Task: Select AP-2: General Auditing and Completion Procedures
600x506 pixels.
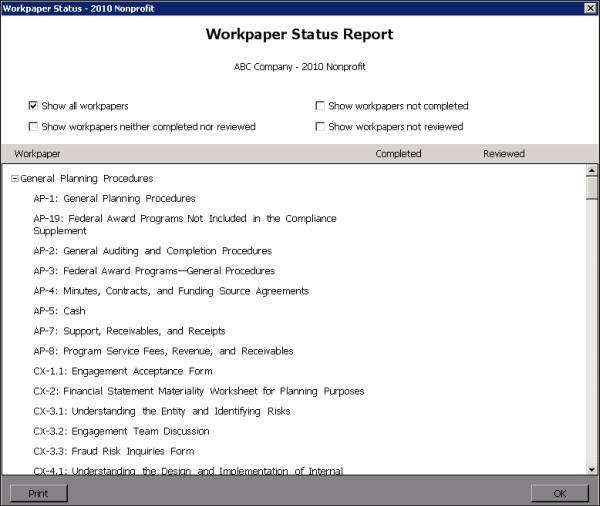Action: click(x=152, y=251)
